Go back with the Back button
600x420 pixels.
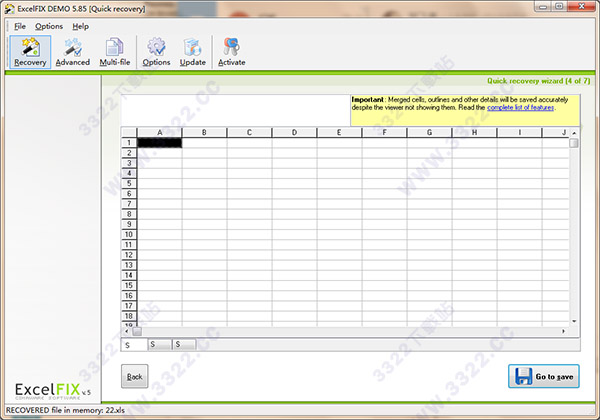(134, 376)
